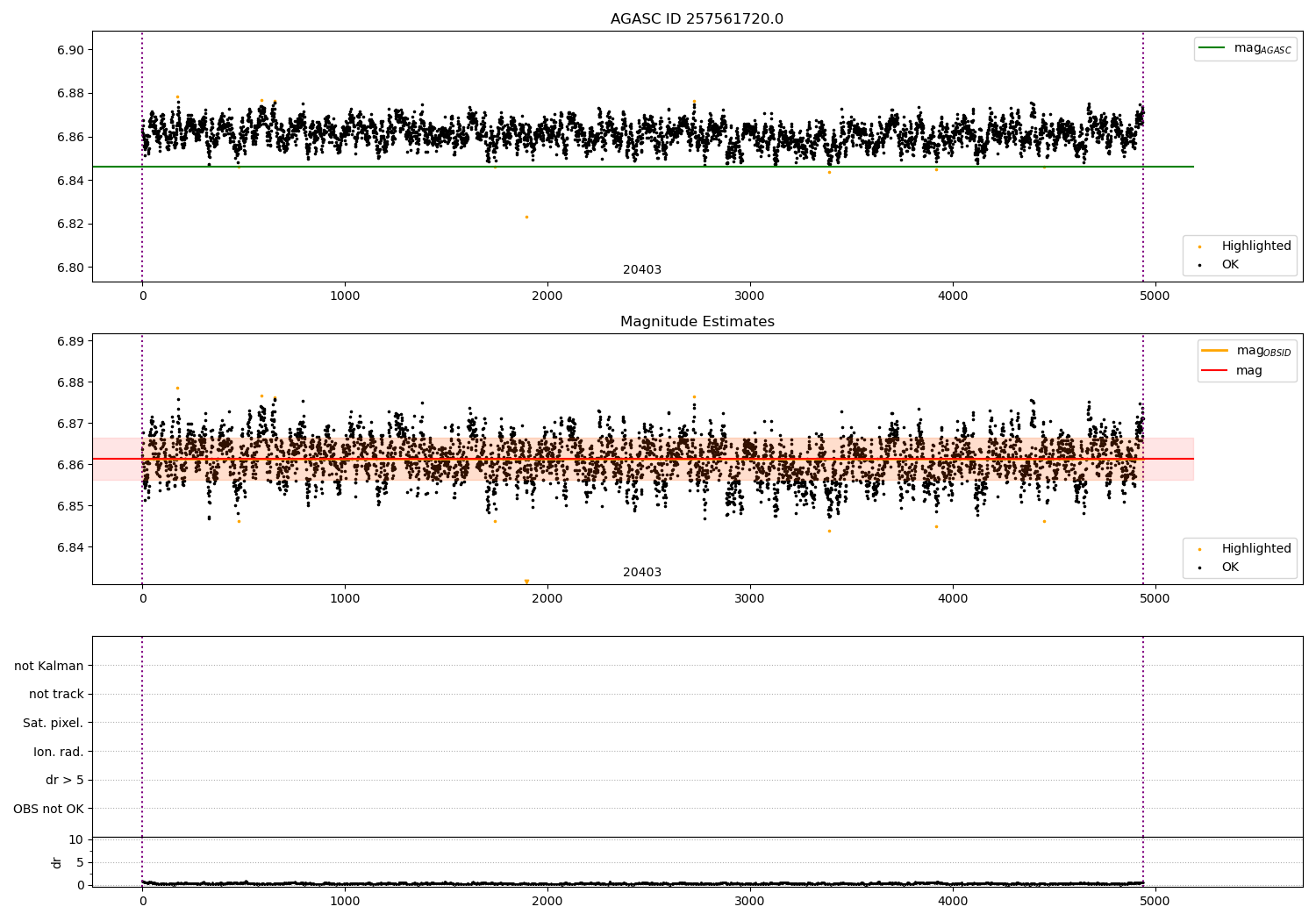
Task: Select OK marker in Magnitude Estimates legend
Action: (1199, 568)
